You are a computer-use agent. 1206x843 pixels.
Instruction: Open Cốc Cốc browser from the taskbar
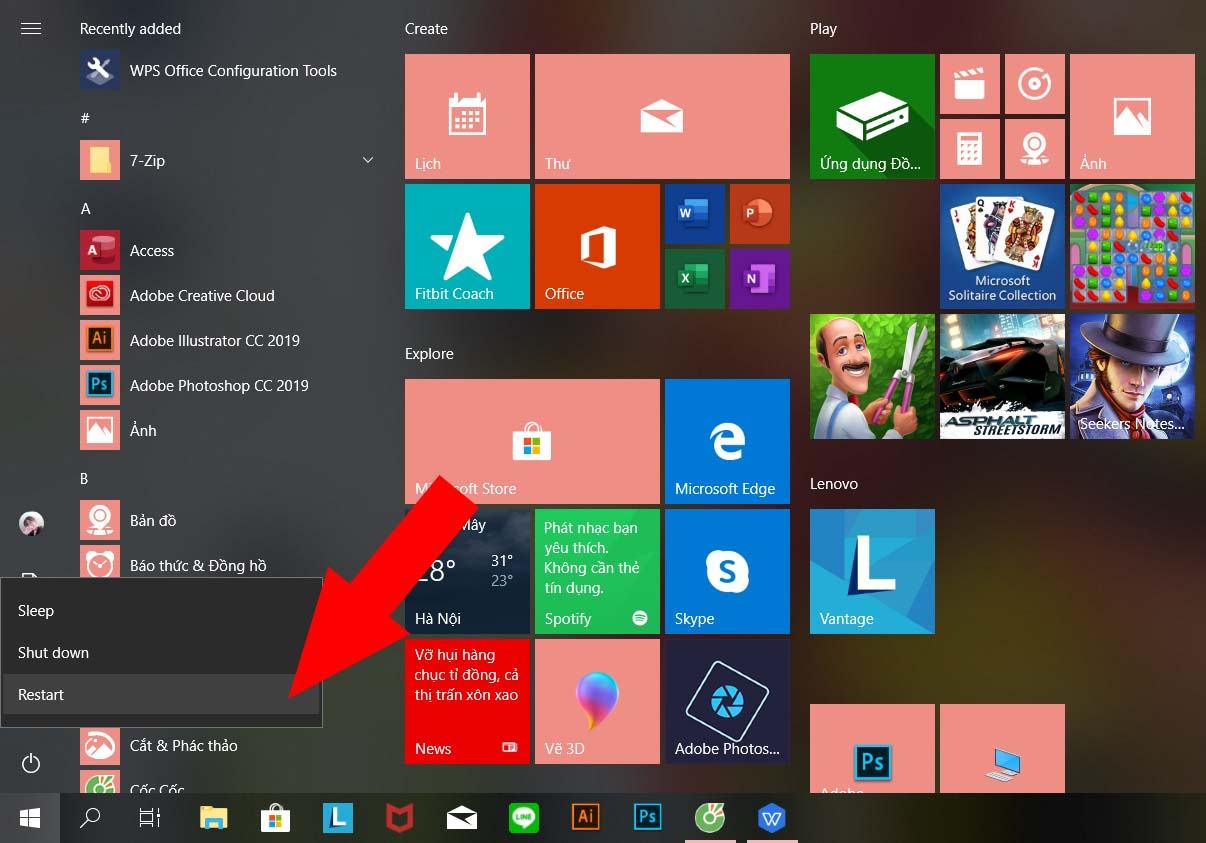pyautogui.click(x=710, y=818)
